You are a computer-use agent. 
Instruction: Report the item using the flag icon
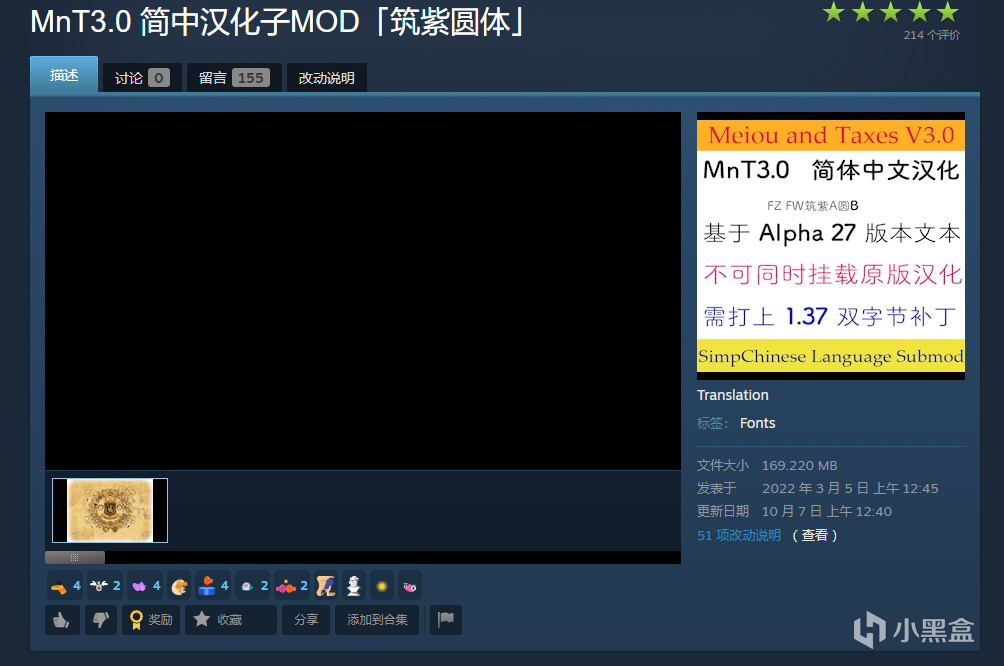click(x=446, y=620)
